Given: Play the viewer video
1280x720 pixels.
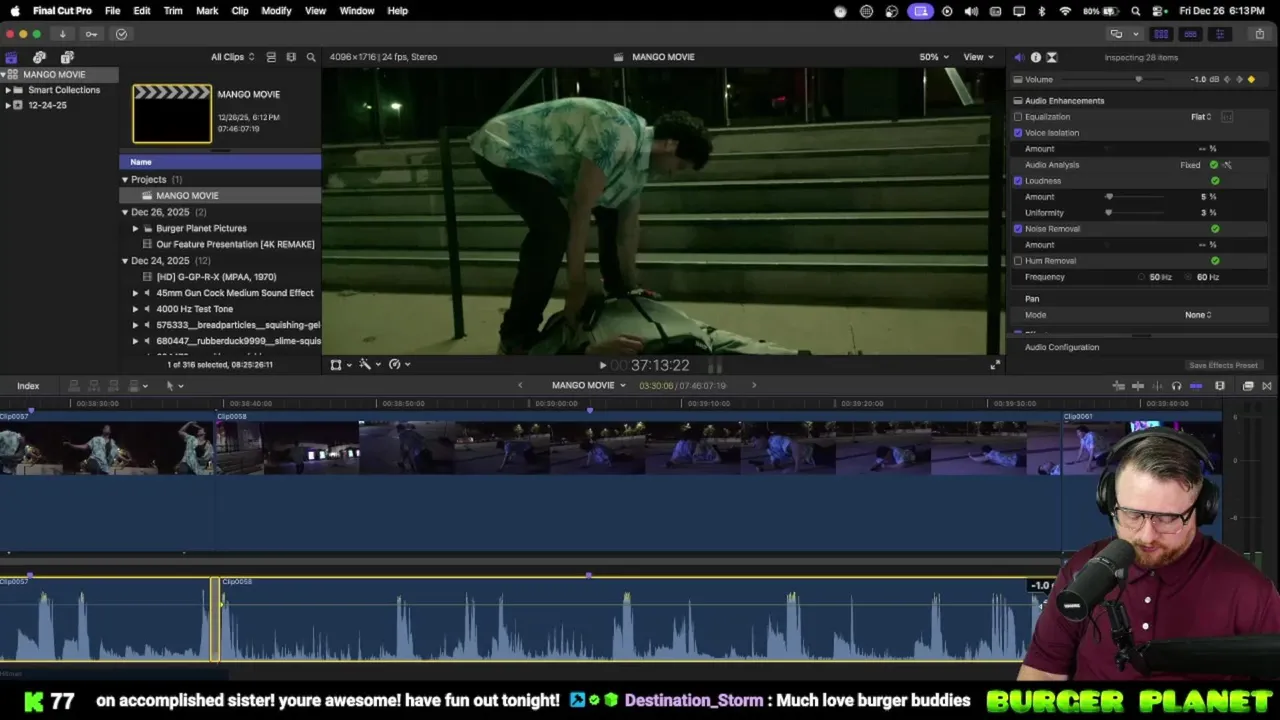Looking at the screenshot, I should pyautogui.click(x=602, y=365).
